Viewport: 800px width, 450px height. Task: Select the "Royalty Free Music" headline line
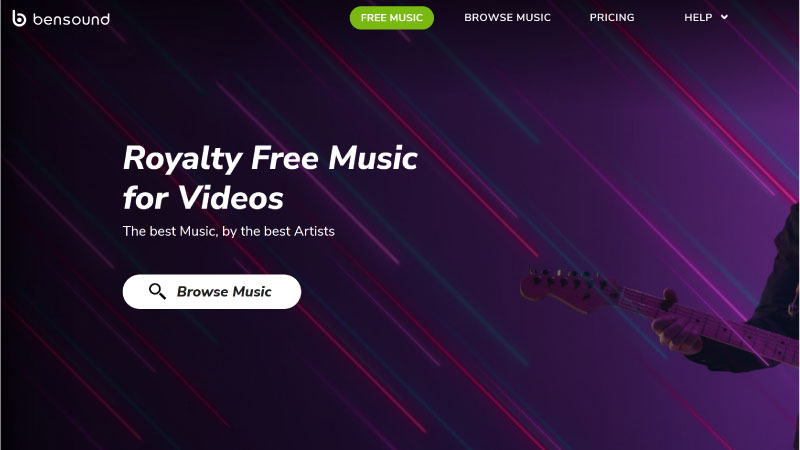270,158
